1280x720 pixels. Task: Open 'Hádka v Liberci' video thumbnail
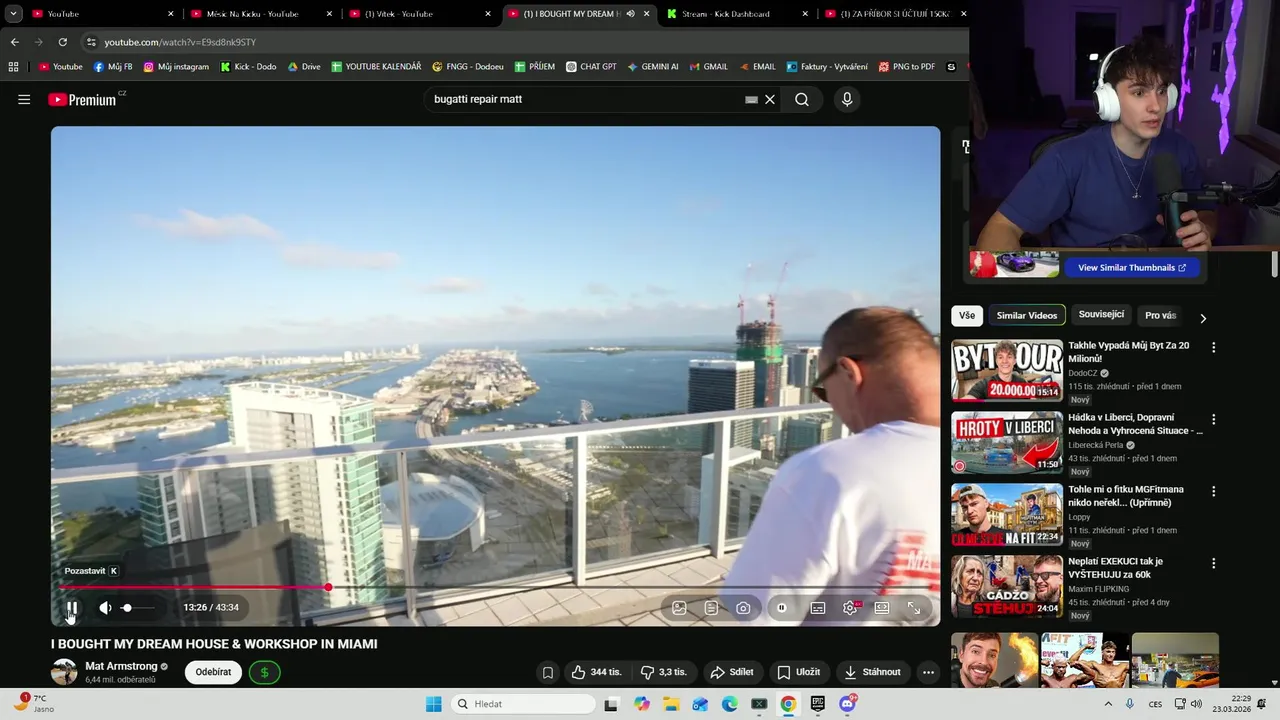[x=1007, y=442]
